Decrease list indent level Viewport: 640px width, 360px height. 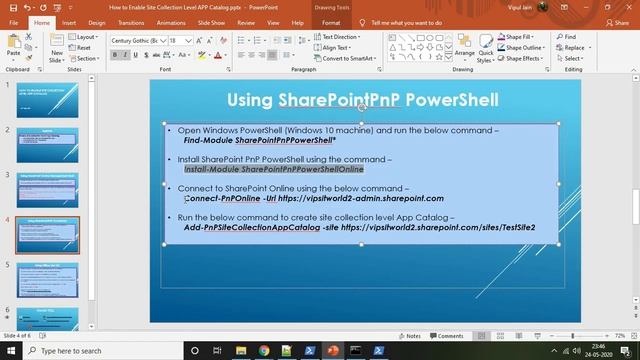point(277,40)
